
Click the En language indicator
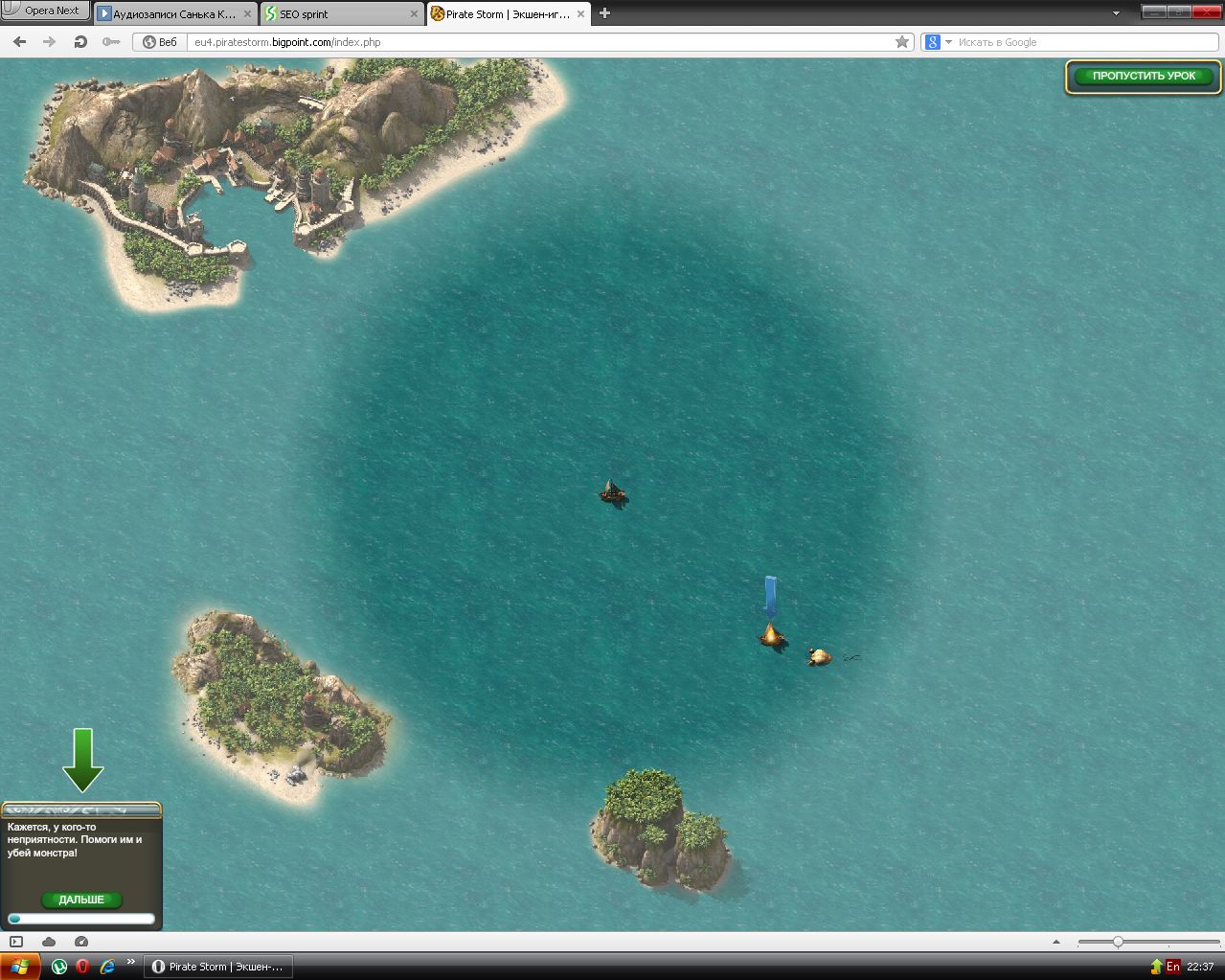[1172, 967]
